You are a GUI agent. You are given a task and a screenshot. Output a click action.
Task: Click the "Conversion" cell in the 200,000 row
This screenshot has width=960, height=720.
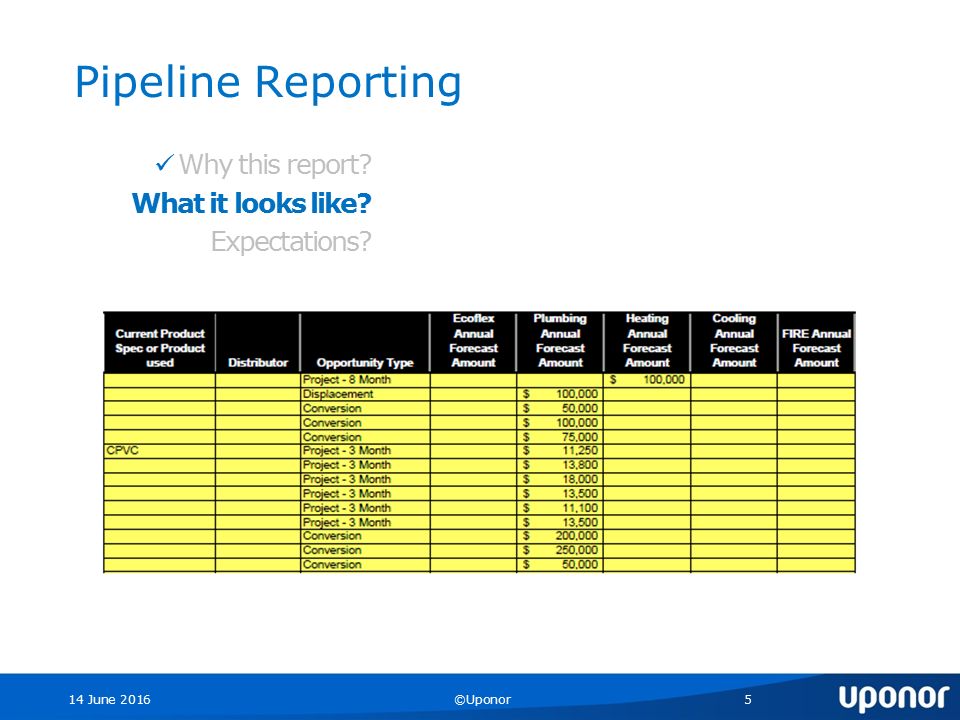[x=365, y=536]
